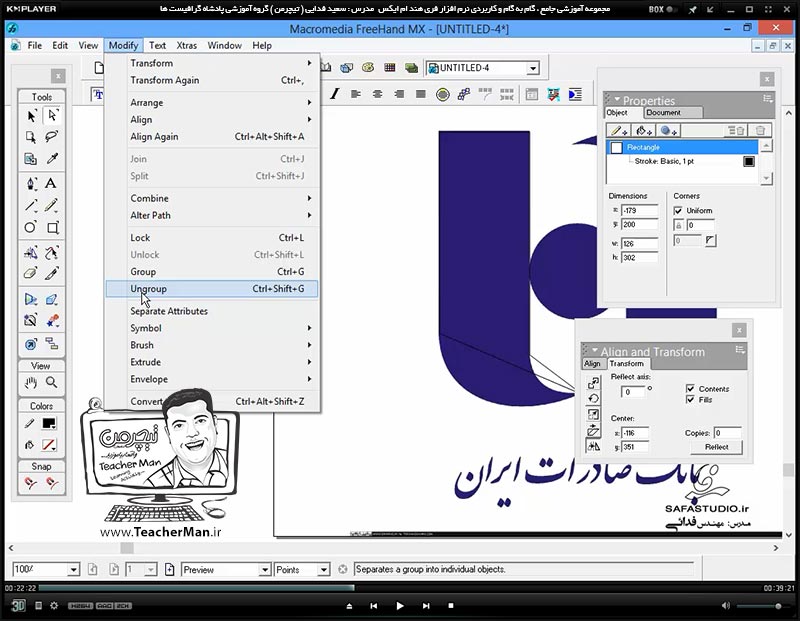Image resolution: width=800 pixels, height=621 pixels.
Task: Select the Hand tool in View section
Action: click(x=31, y=382)
